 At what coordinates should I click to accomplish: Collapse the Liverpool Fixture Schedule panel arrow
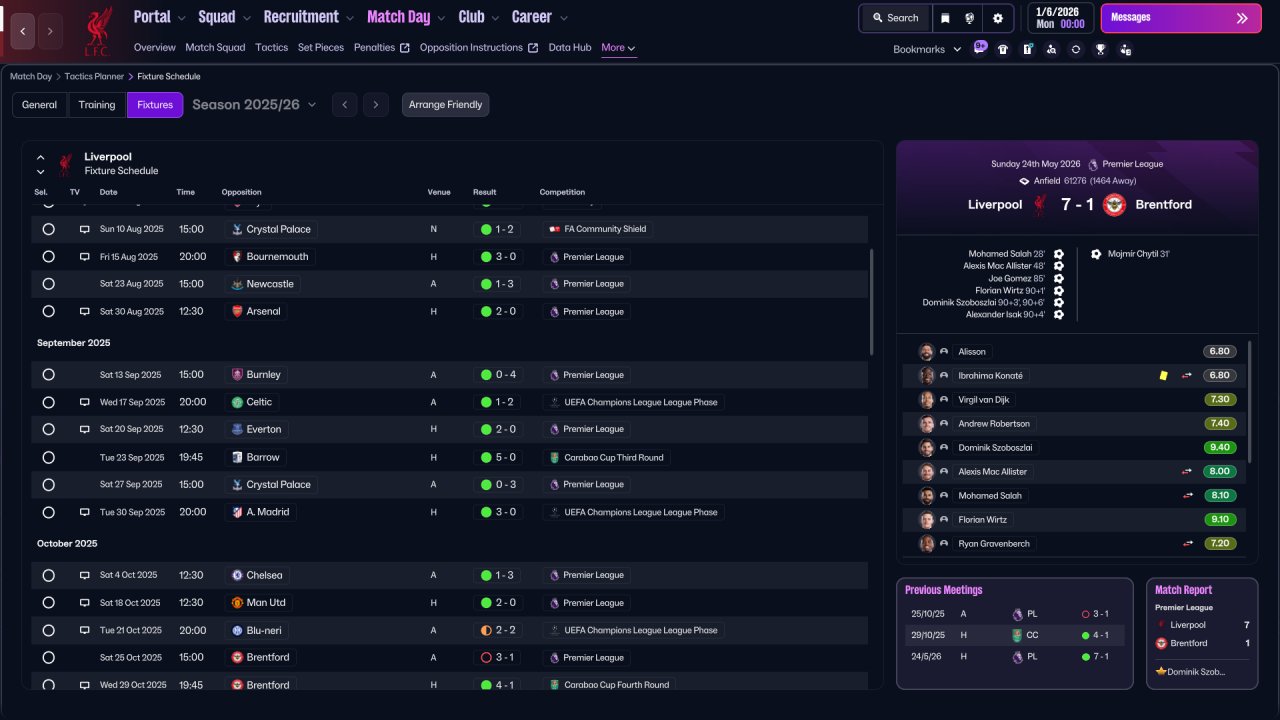(41, 157)
